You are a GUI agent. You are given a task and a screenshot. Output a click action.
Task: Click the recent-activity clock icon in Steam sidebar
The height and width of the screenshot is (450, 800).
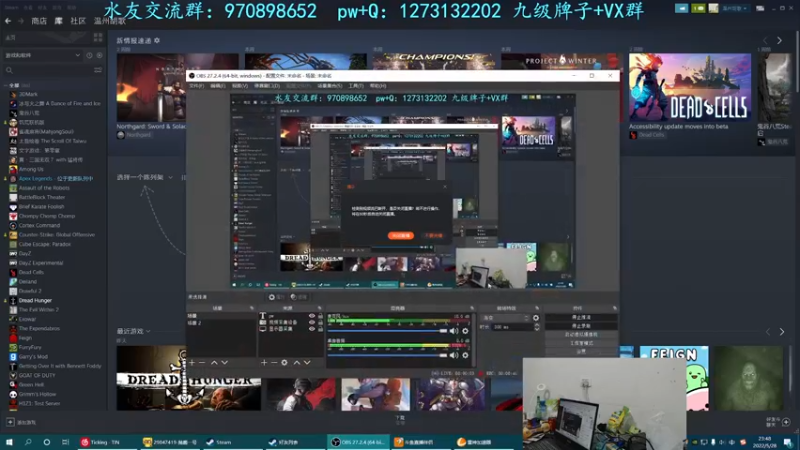(x=89, y=55)
